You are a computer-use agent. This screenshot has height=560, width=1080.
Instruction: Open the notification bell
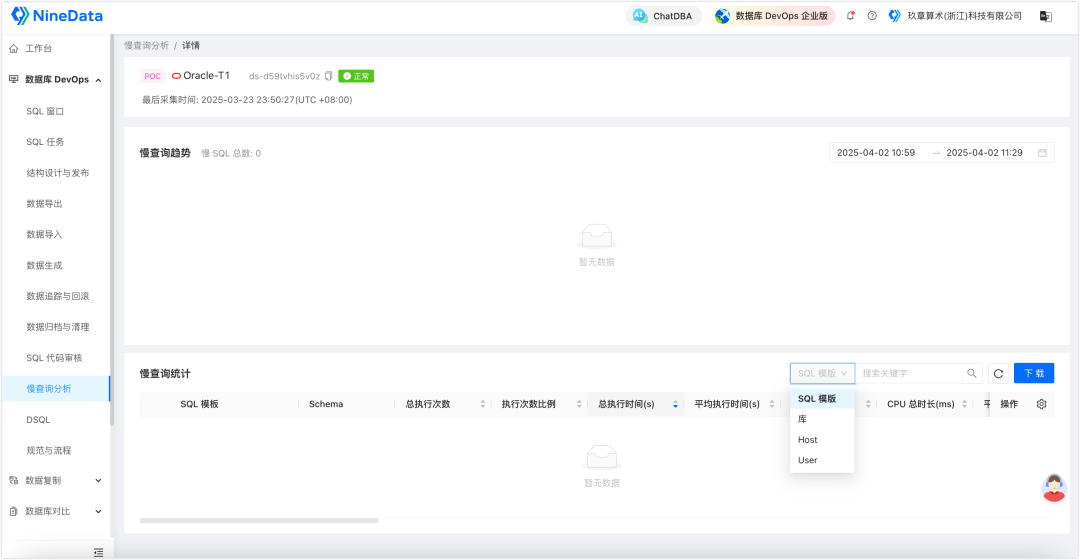[x=851, y=16]
